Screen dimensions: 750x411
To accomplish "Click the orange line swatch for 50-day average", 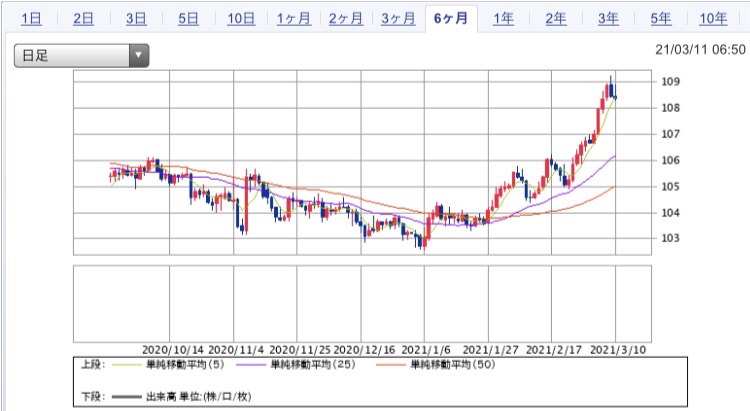I will [x=391, y=365].
